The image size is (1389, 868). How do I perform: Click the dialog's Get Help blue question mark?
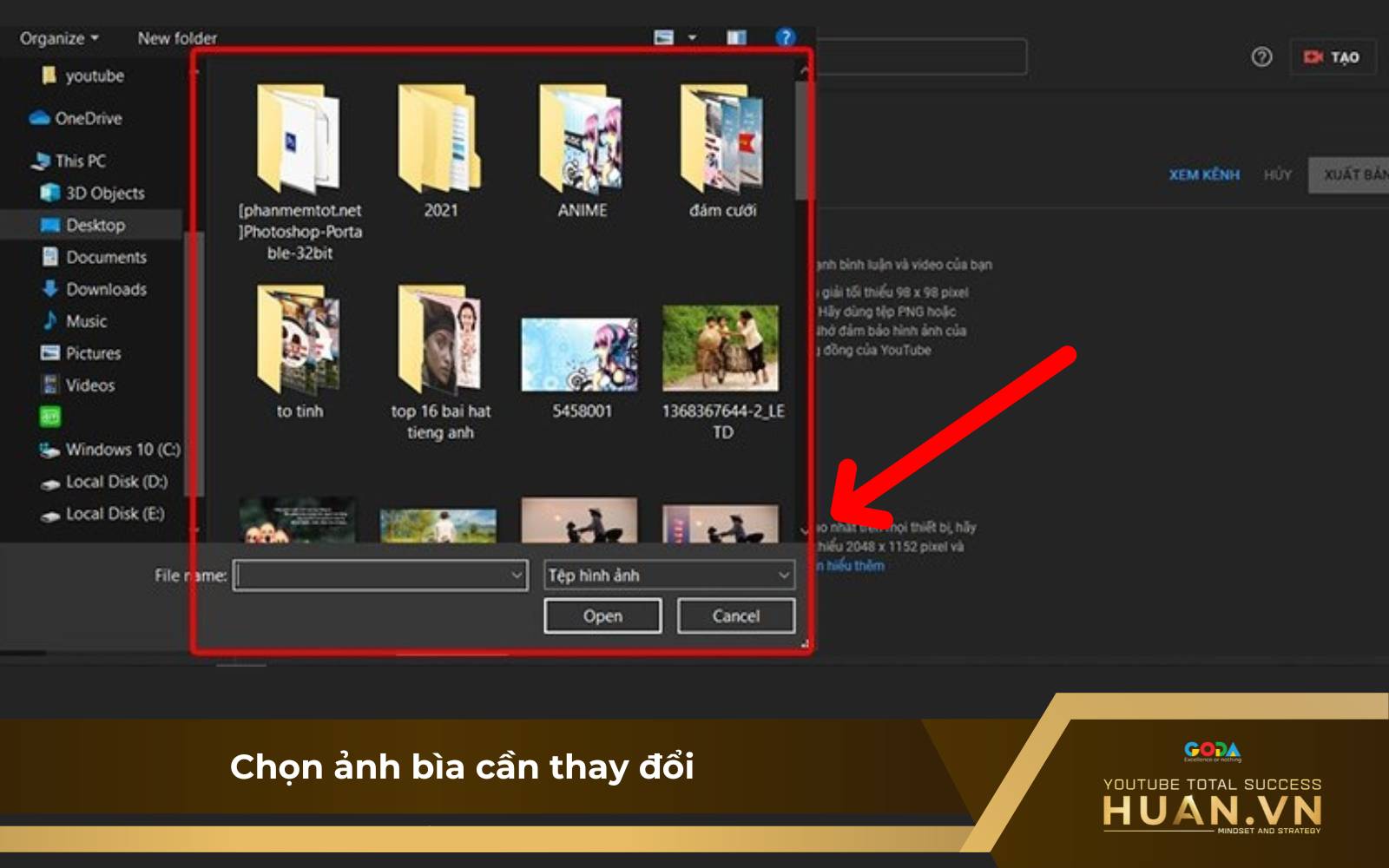[785, 36]
